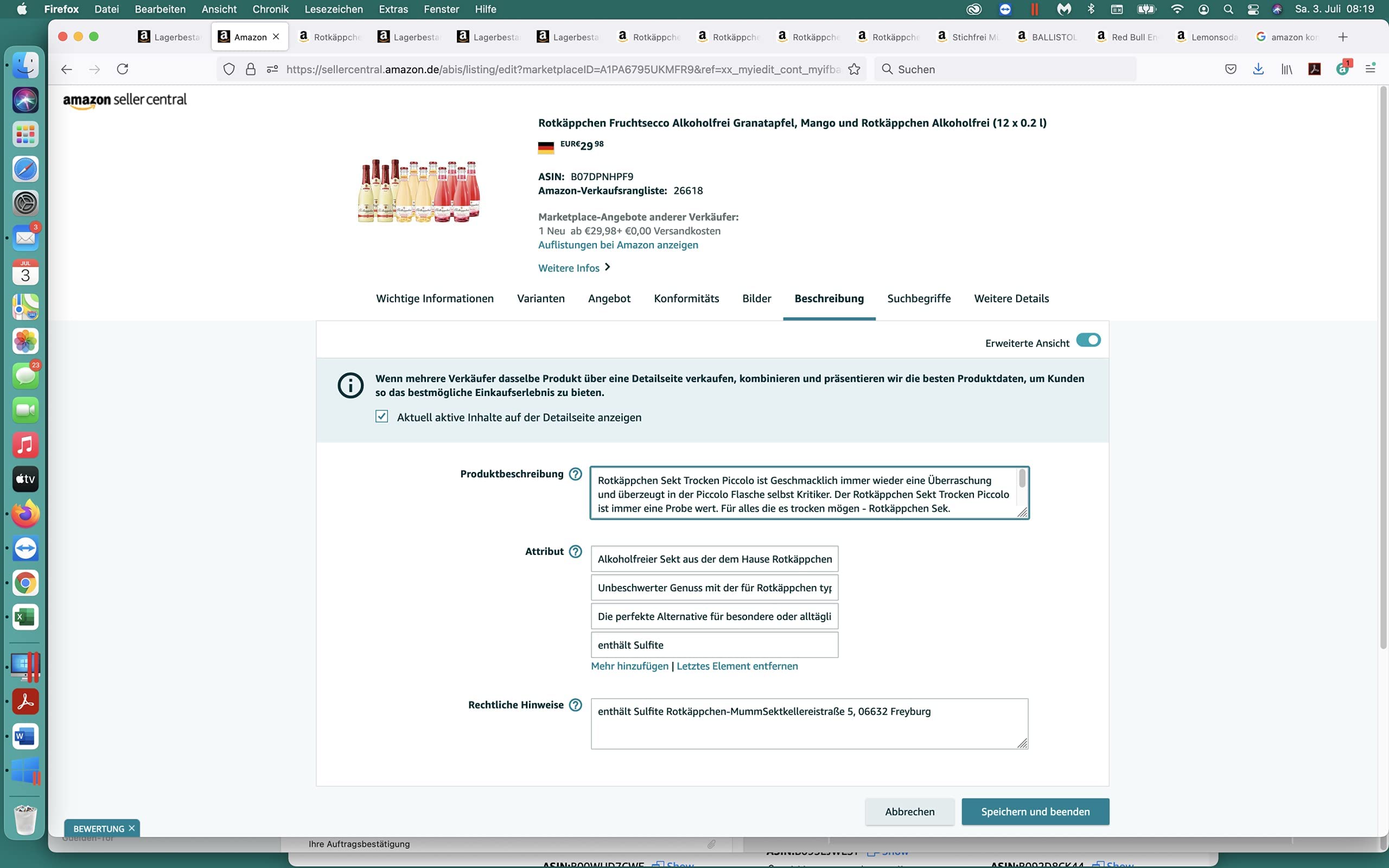Screen dimensions: 1389x868
Task: Open the Firefox downloads panel
Action: [1258, 69]
